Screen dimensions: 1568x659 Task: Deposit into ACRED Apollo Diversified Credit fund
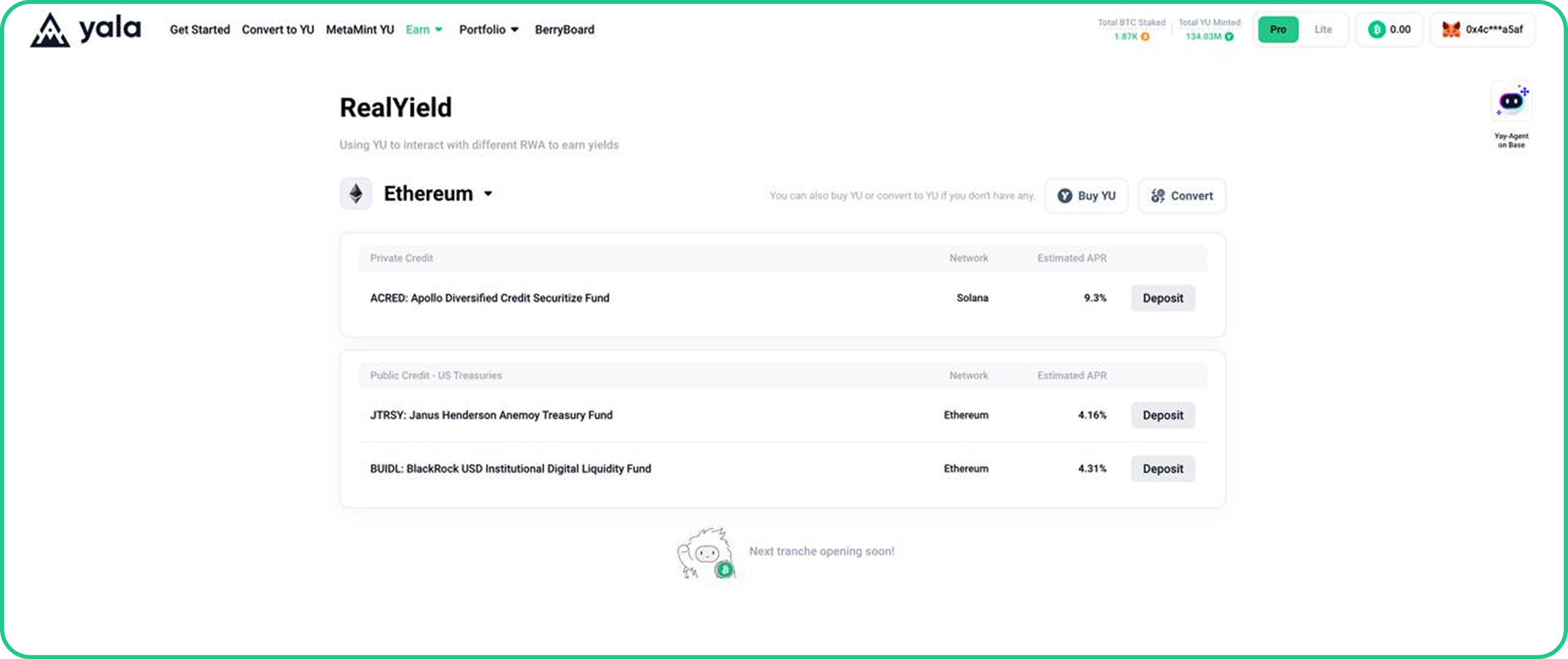coord(1163,298)
